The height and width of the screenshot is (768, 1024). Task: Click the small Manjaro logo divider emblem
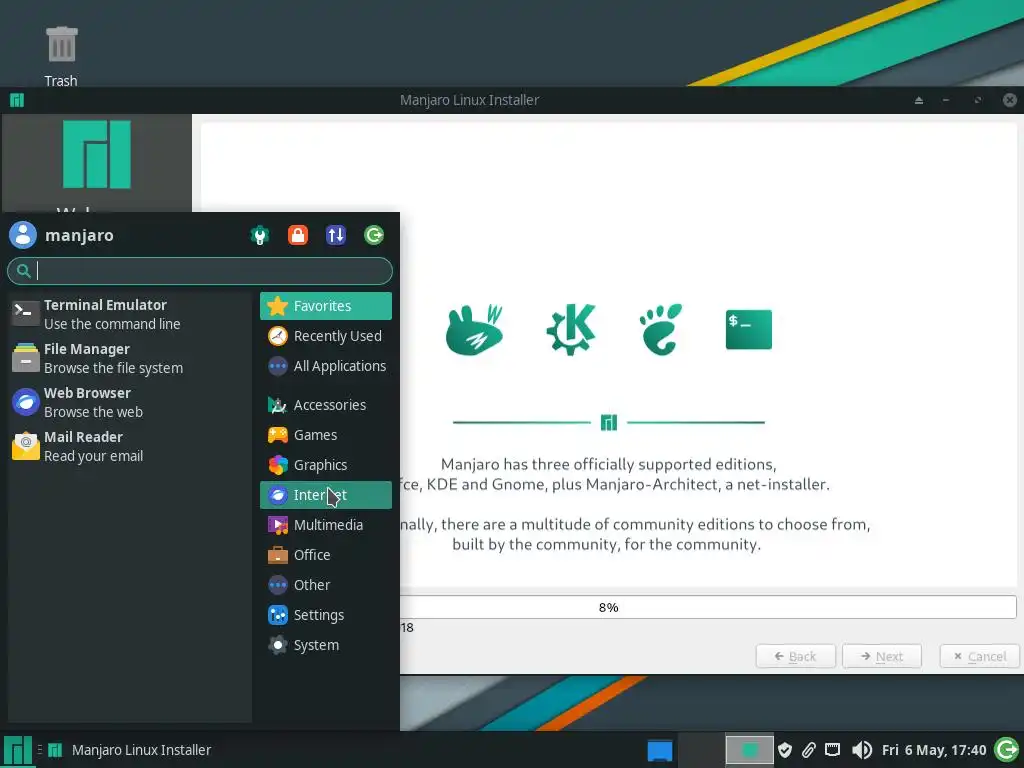pos(609,423)
